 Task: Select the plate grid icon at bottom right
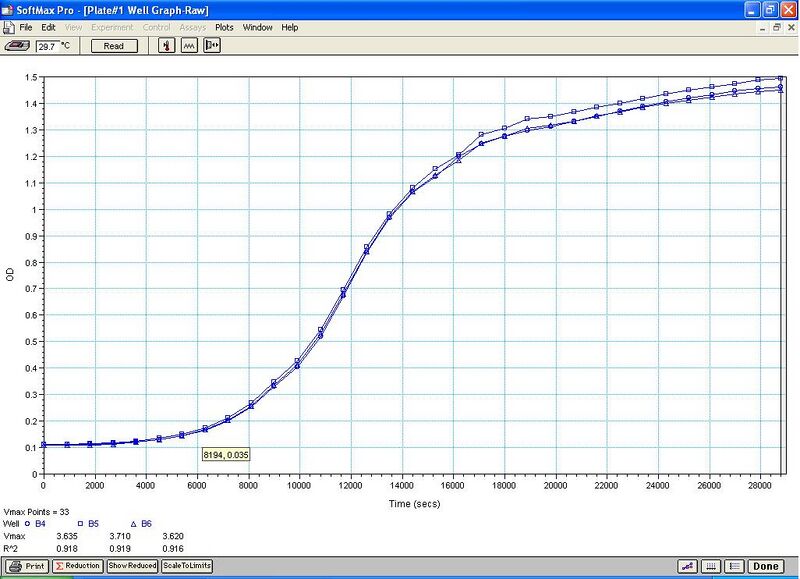[710, 565]
